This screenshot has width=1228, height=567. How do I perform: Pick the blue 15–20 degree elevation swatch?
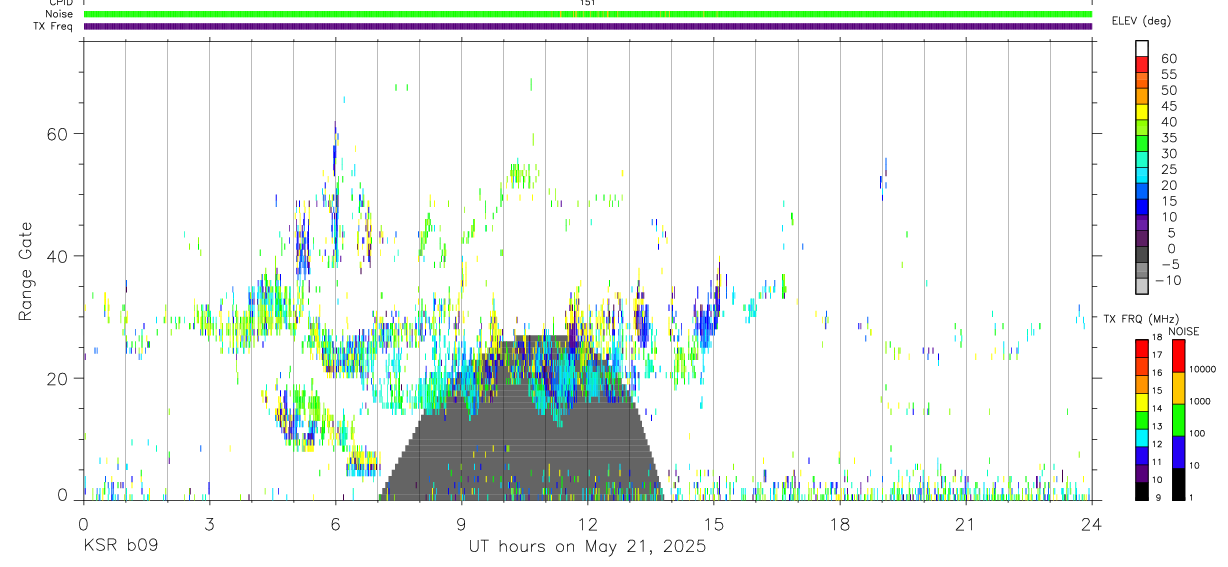[x=1142, y=192]
